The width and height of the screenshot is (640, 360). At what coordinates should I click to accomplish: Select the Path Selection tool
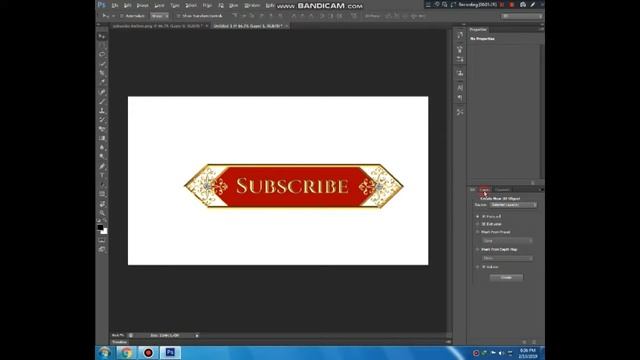(102, 185)
